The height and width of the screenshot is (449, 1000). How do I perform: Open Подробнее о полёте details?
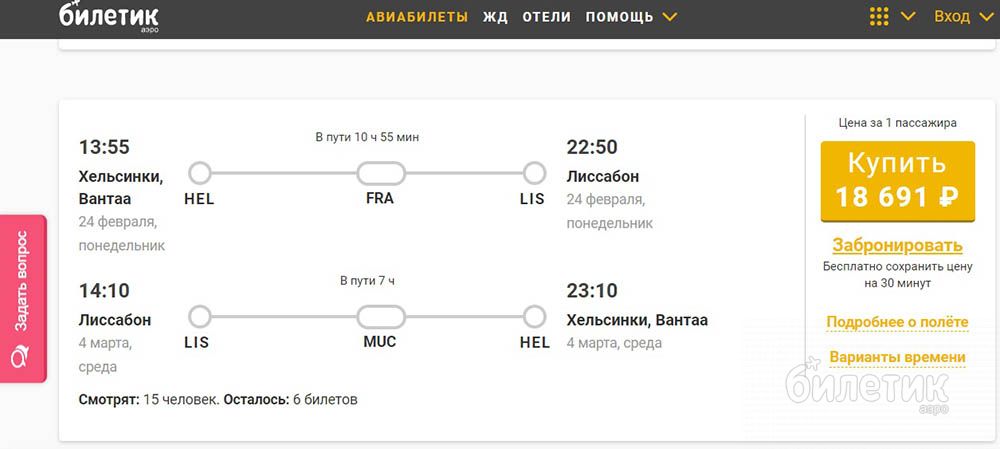(x=897, y=322)
